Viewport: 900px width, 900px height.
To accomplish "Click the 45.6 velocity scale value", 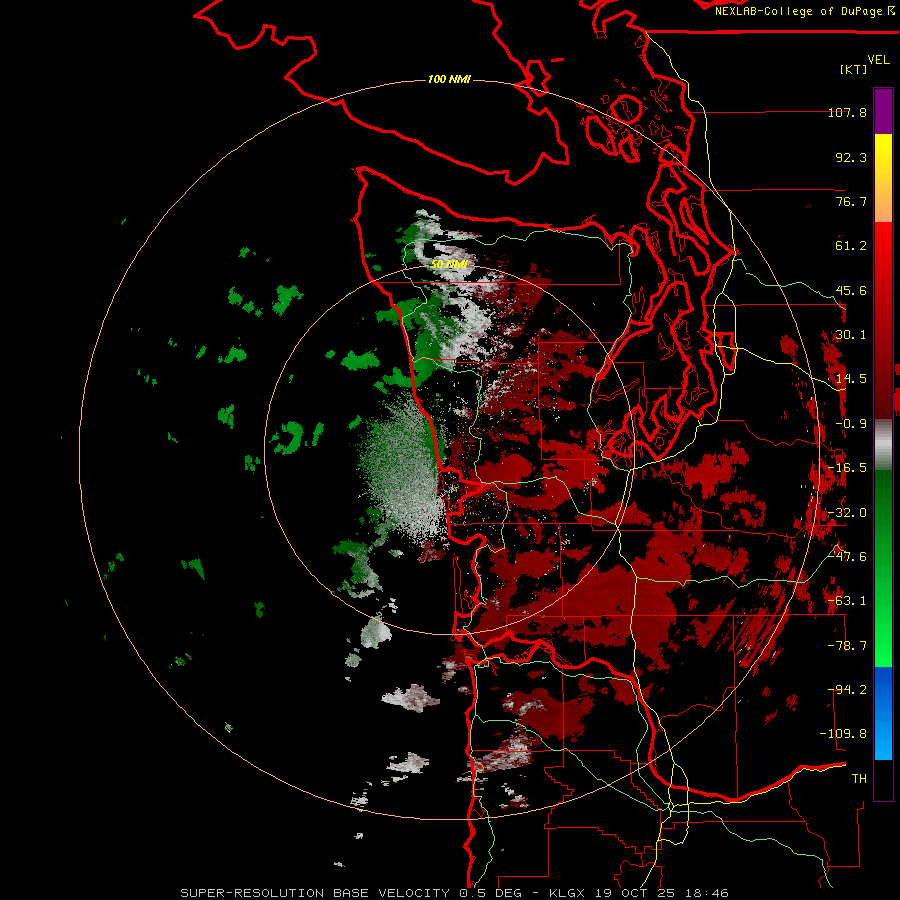I will click(851, 290).
